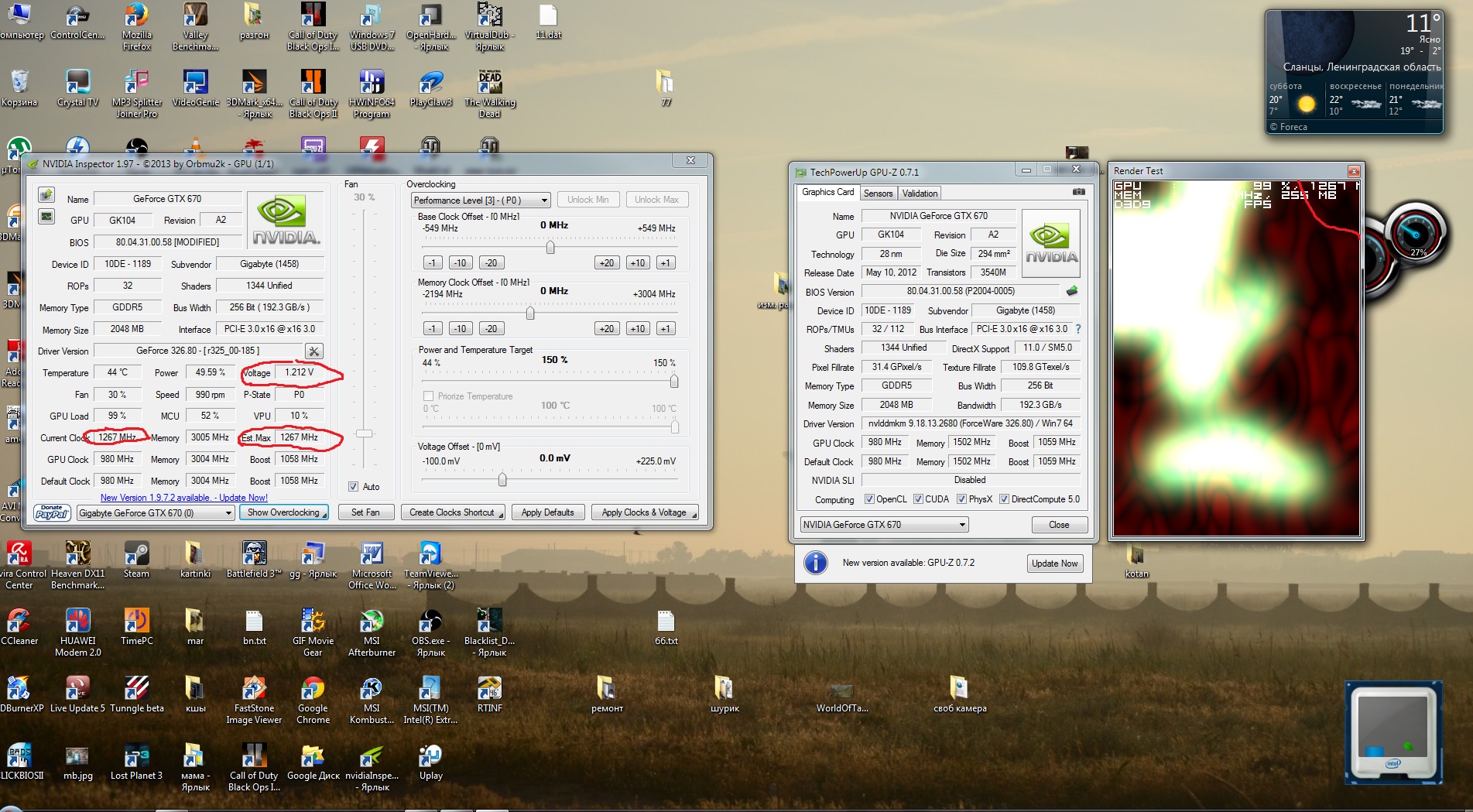Image resolution: width=1473 pixels, height=812 pixels.
Task: Click the Bus Interface question mark icon
Action: click(x=1077, y=329)
